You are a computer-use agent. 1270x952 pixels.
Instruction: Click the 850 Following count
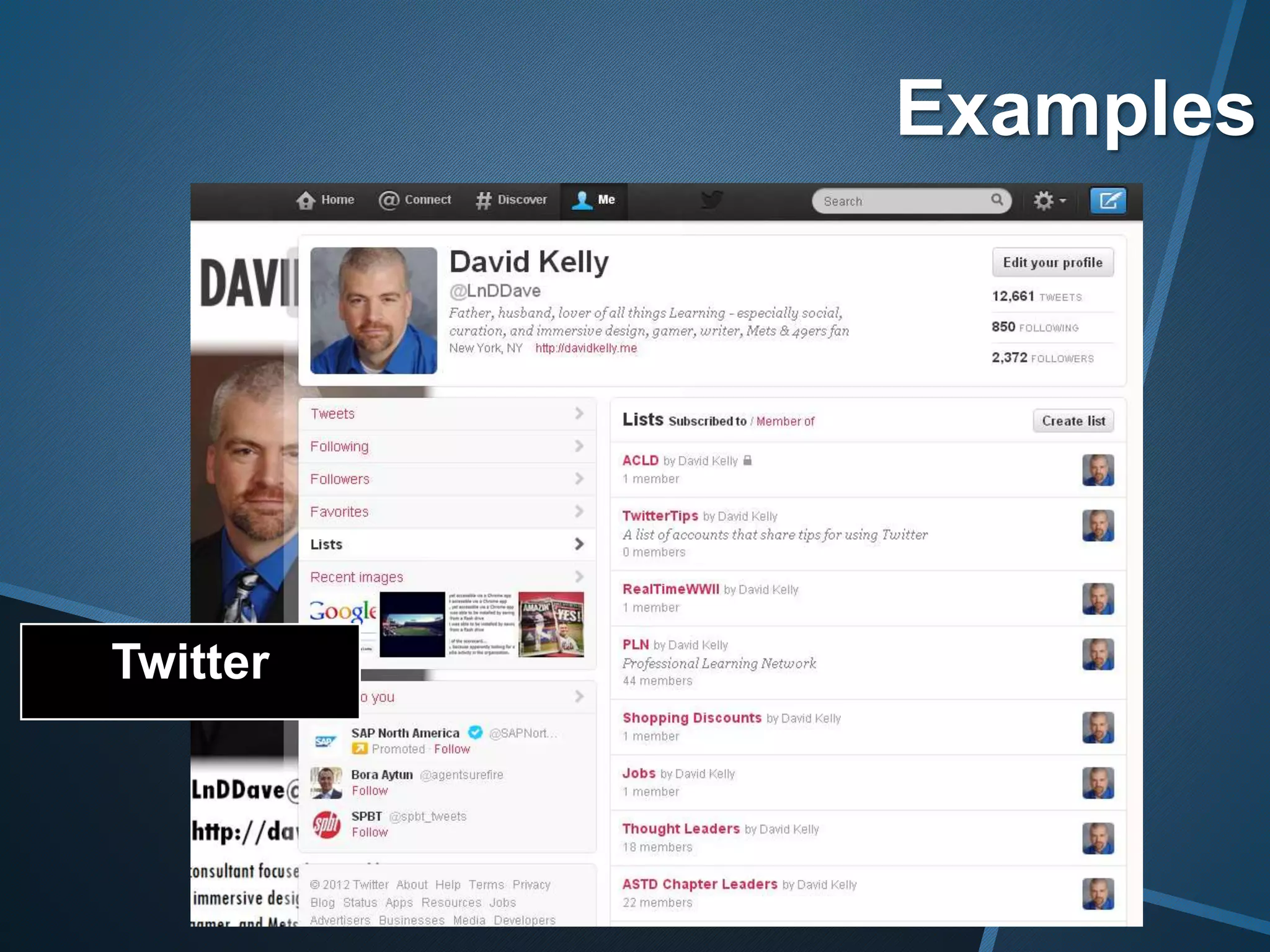(1035, 327)
